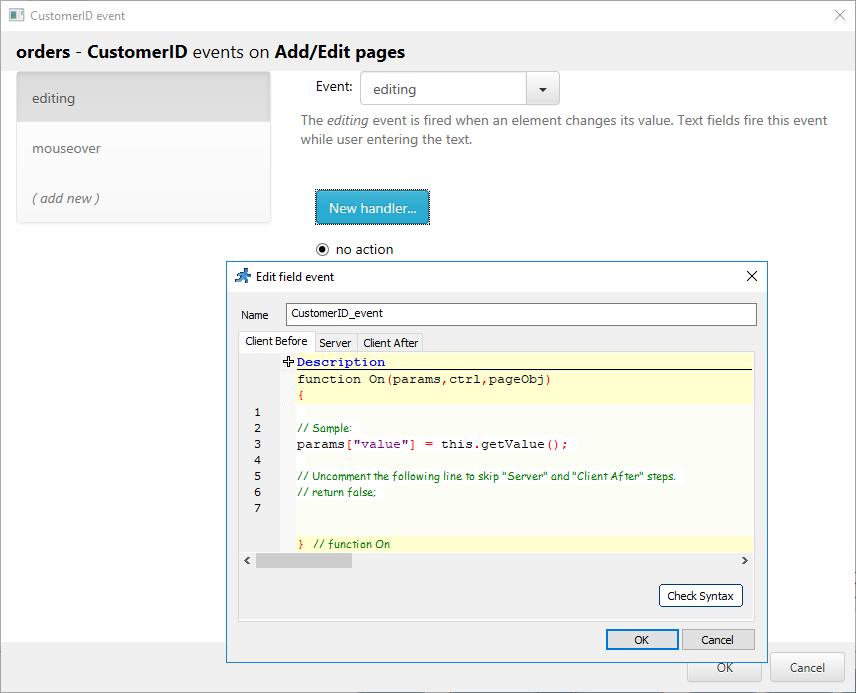The height and width of the screenshot is (693, 856).
Task: Click the Edit field event dialog icon
Action: coord(242,276)
